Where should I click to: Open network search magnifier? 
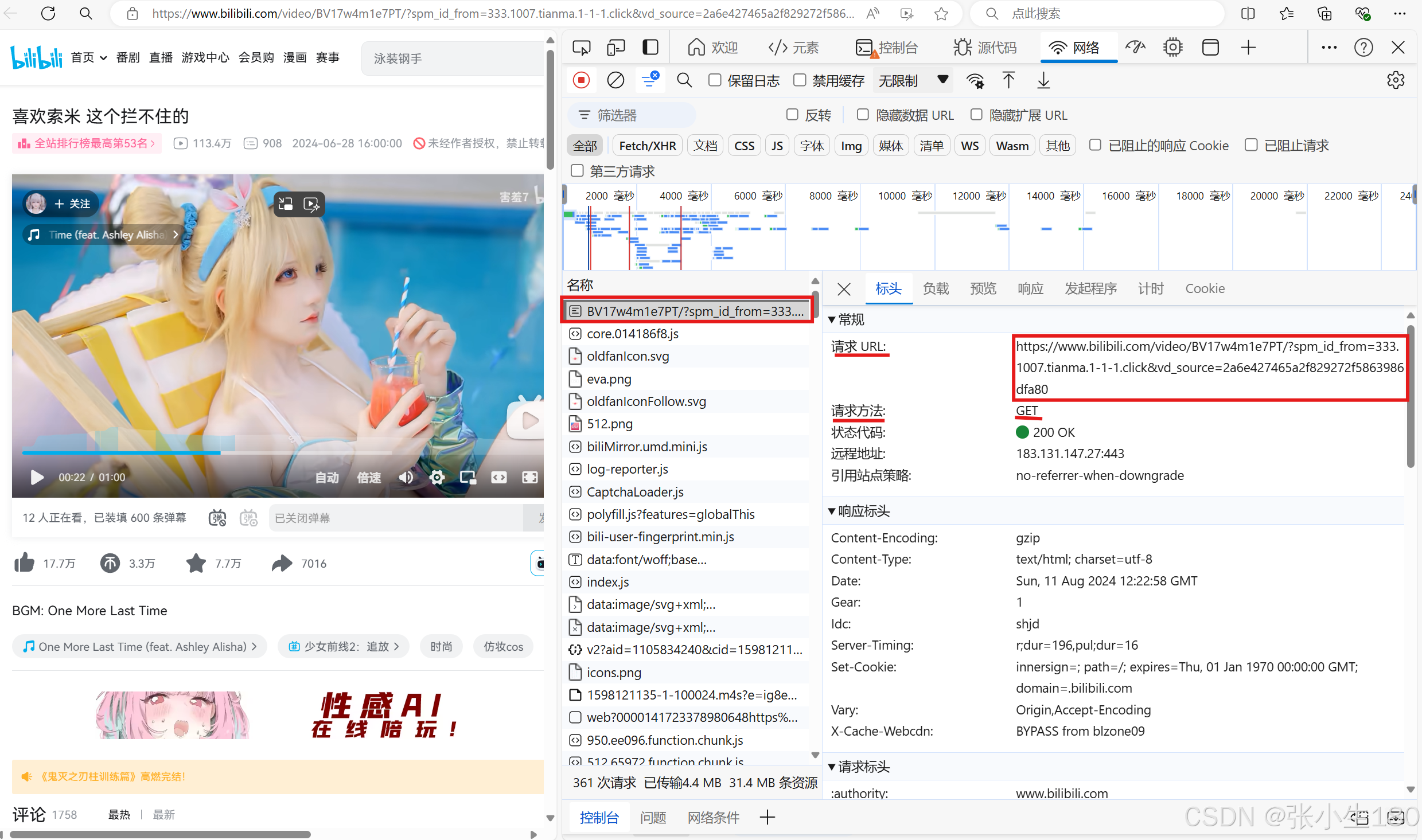pos(684,80)
